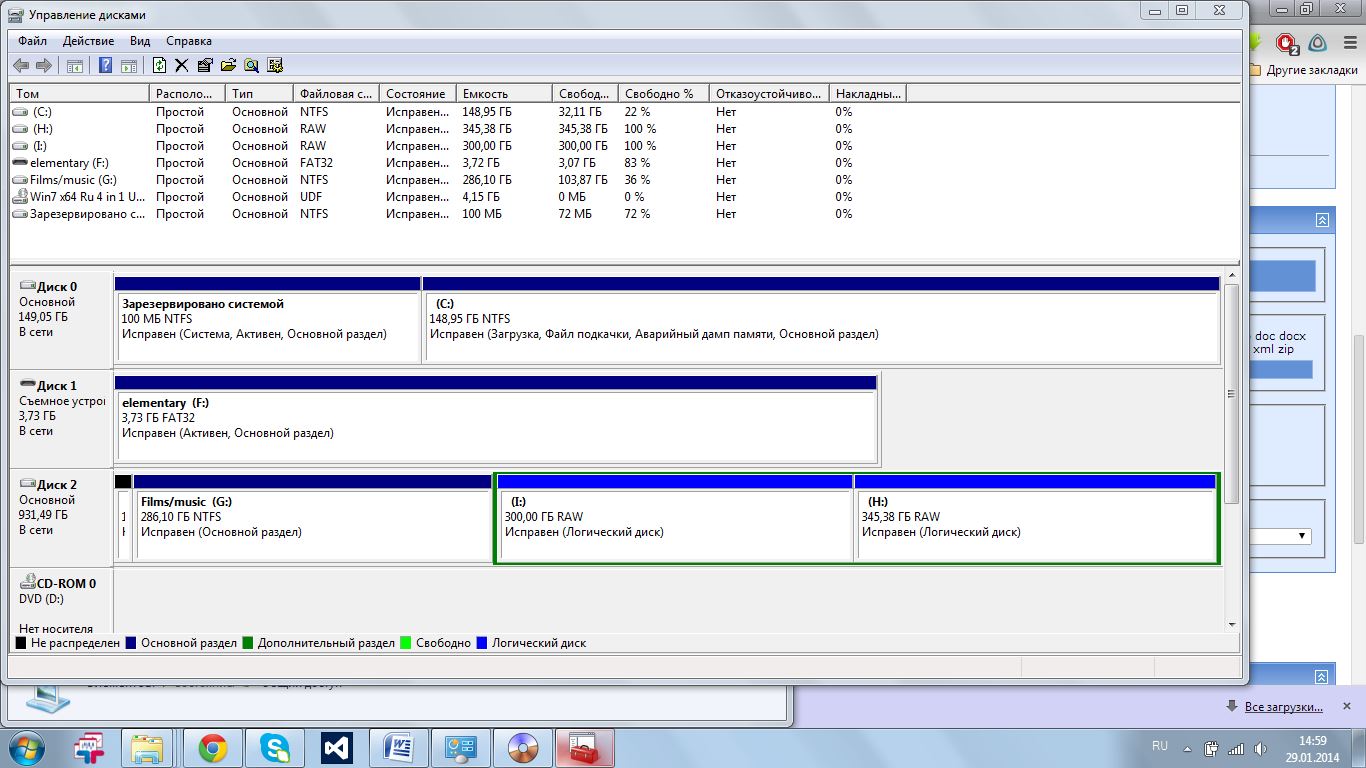Open the Файл menu
1366x768 pixels.
coord(32,41)
